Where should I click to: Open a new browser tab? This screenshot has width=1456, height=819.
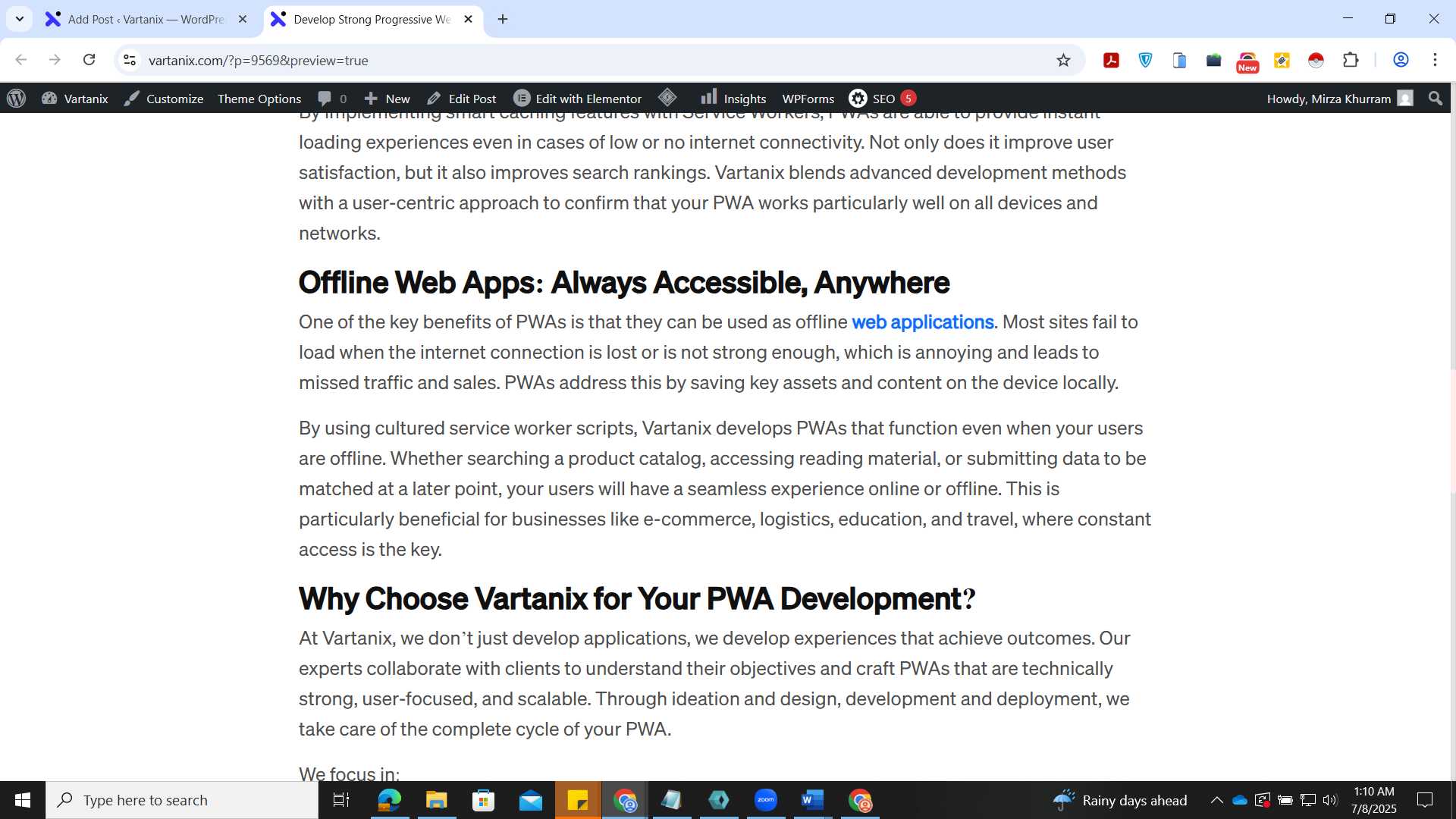pyautogui.click(x=502, y=19)
